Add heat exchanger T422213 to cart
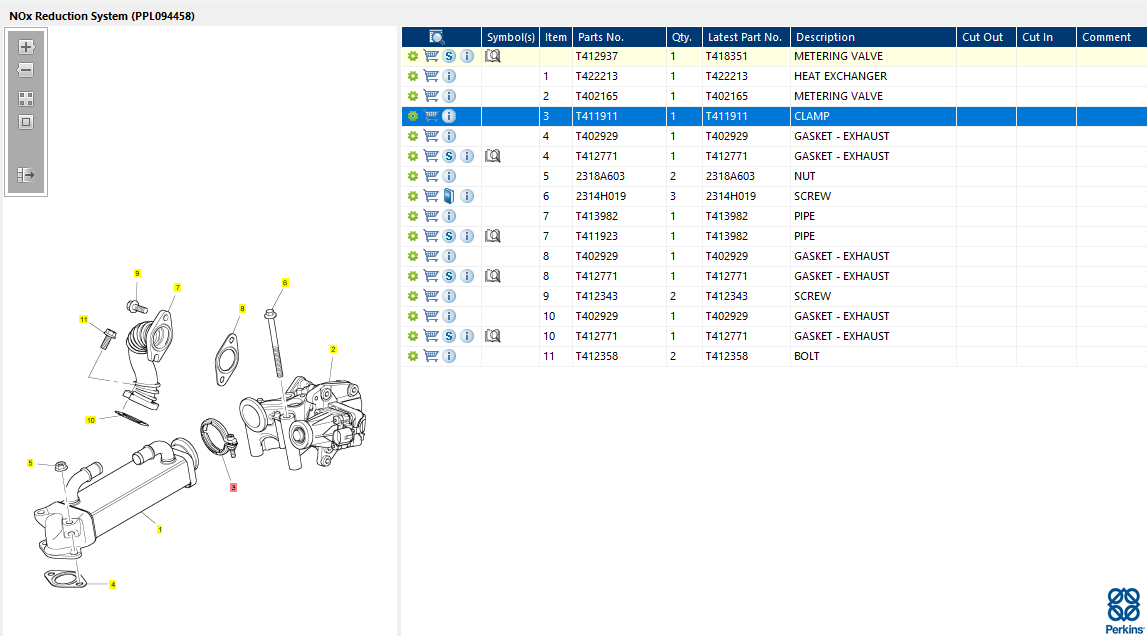This screenshot has height=636, width=1147. click(x=431, y=76)
